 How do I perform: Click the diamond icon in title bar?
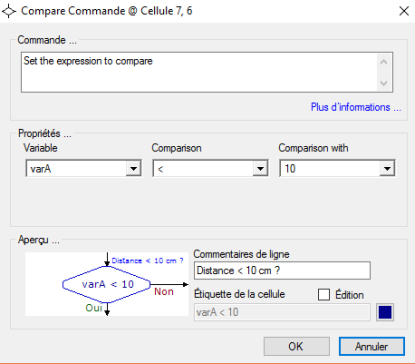[9, 11]
